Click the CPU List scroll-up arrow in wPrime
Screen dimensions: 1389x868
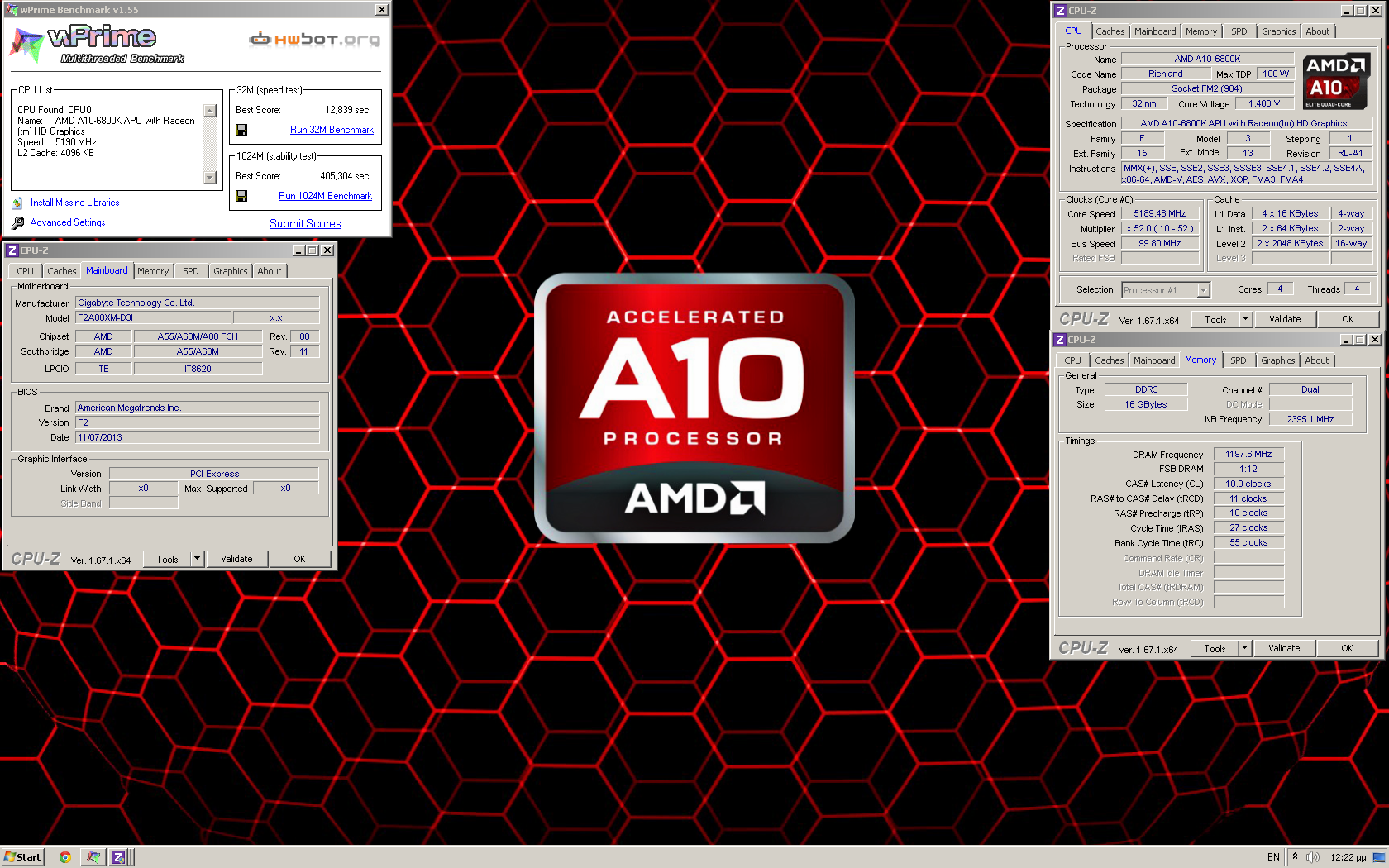210,111
